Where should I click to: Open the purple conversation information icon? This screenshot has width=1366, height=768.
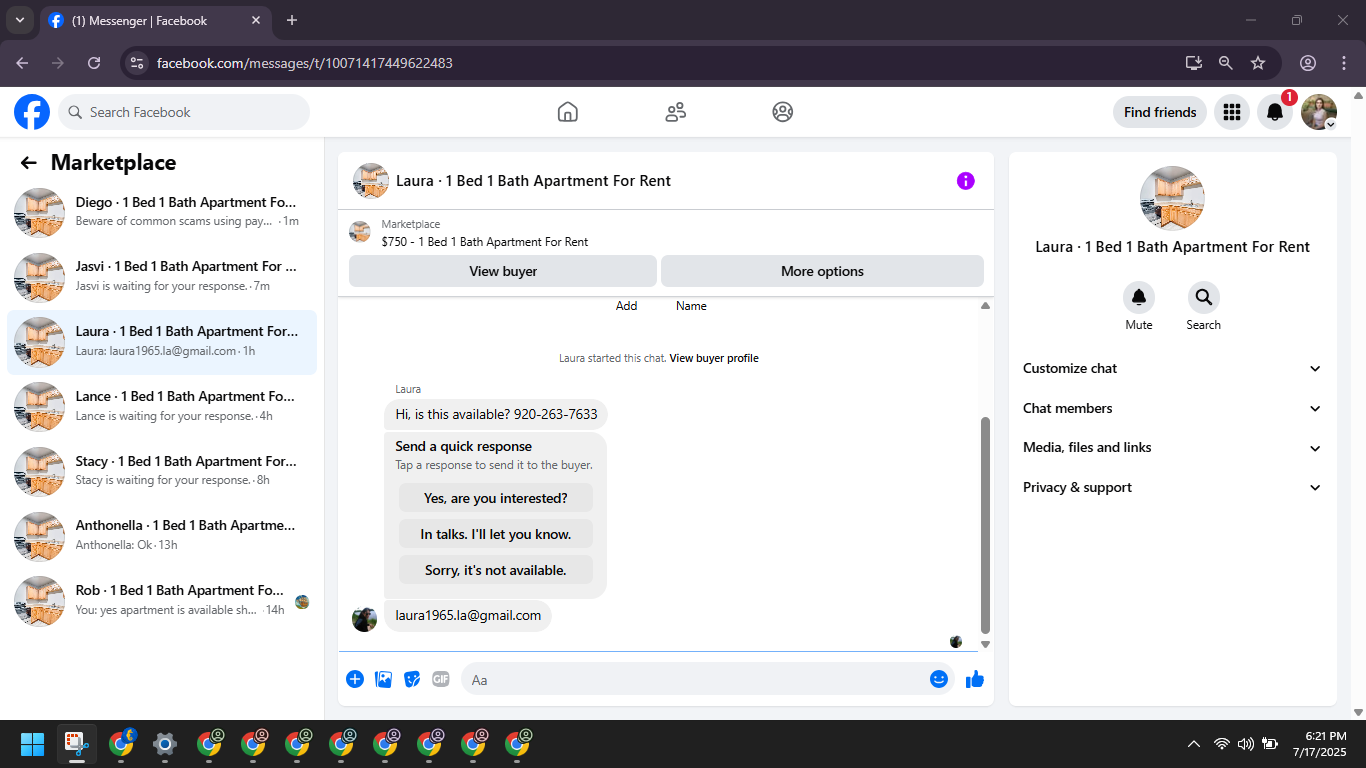965,181
